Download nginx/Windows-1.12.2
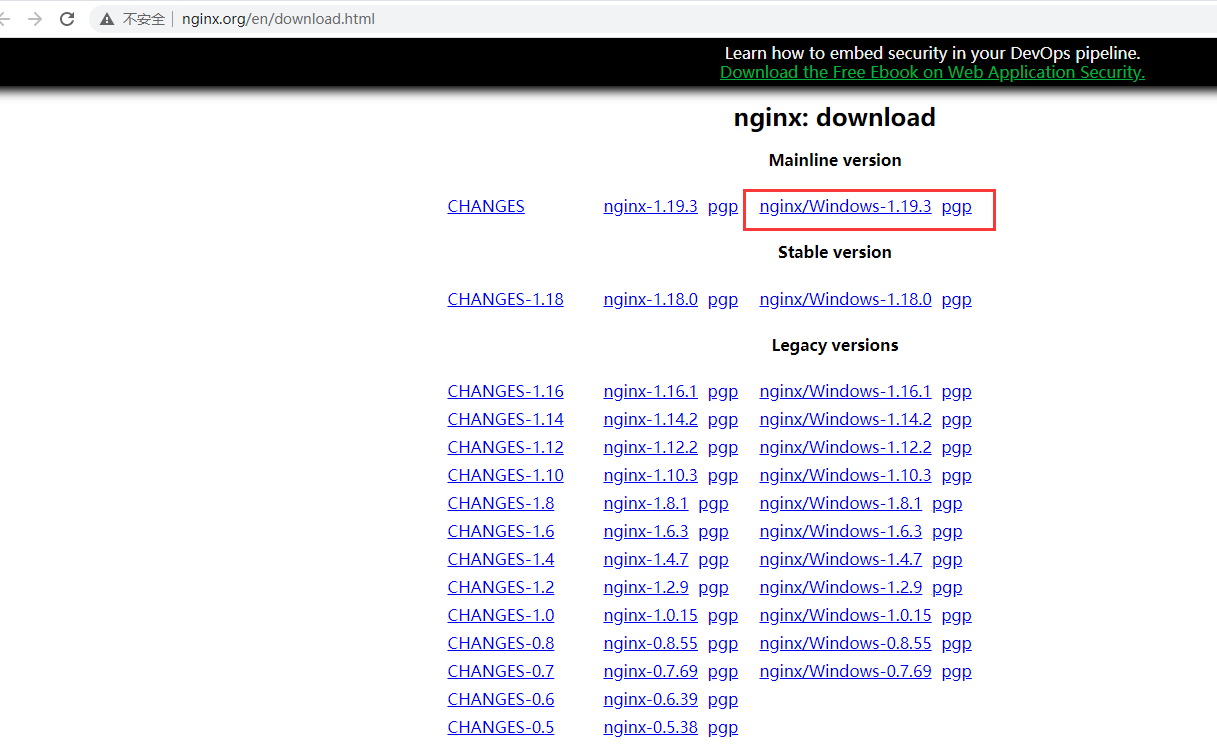1217x750 pixels. point(845,447)
